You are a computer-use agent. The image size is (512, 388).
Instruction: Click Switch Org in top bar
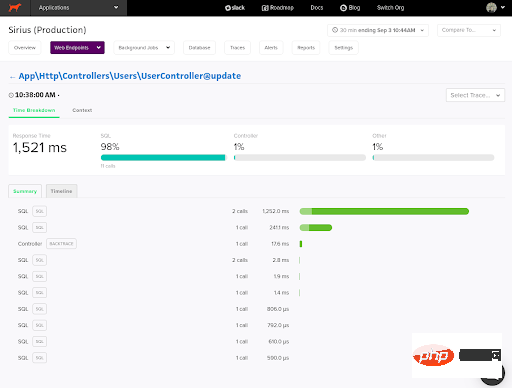(390, 8)
